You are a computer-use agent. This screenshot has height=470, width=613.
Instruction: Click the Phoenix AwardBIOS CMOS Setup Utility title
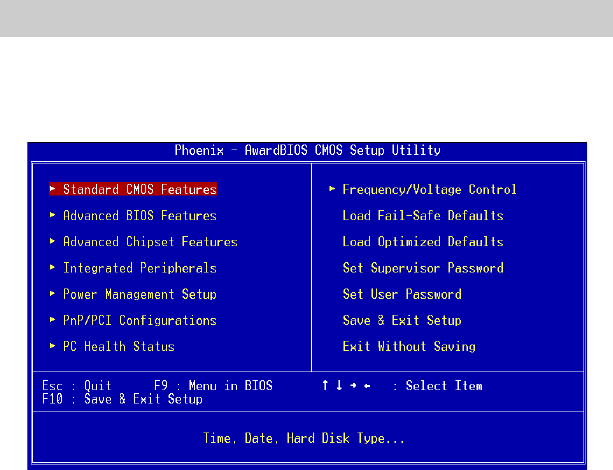coord(307,150)
